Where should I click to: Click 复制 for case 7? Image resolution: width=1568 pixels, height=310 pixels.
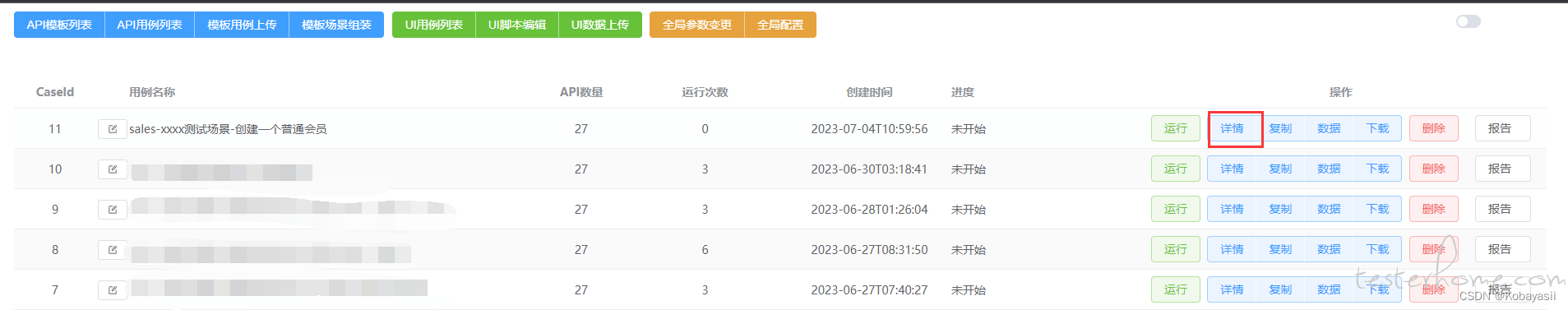coord(1280,289)
